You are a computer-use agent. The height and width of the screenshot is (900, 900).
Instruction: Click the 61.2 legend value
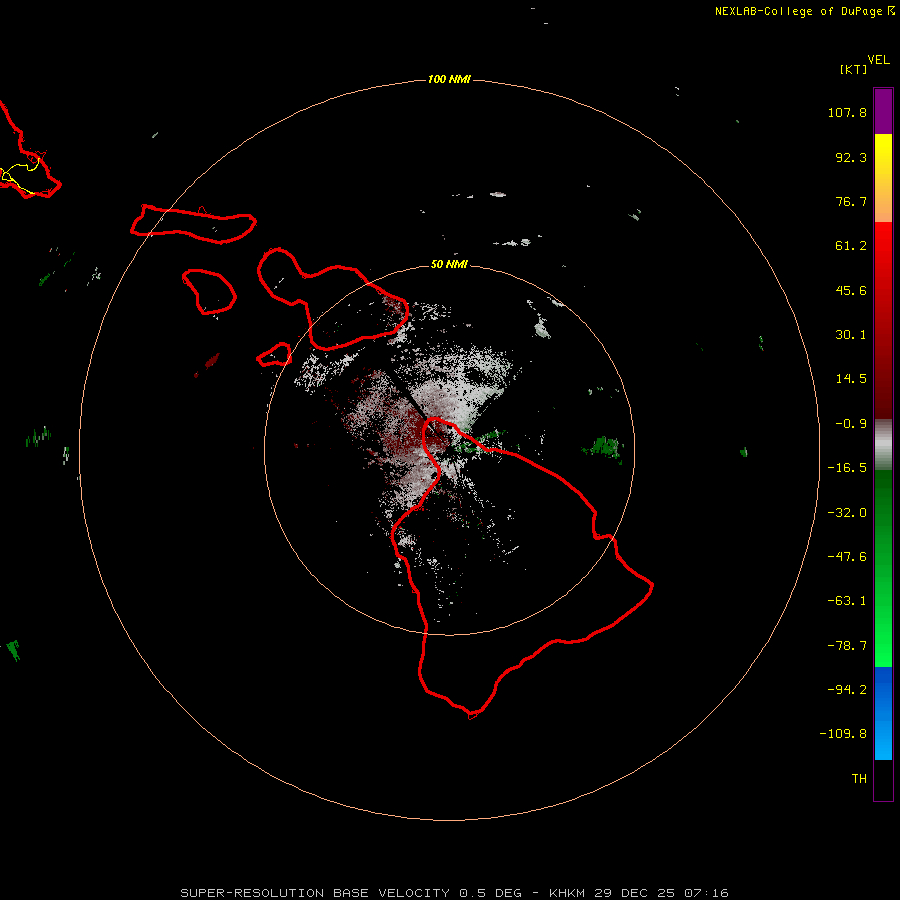(851, 246)
